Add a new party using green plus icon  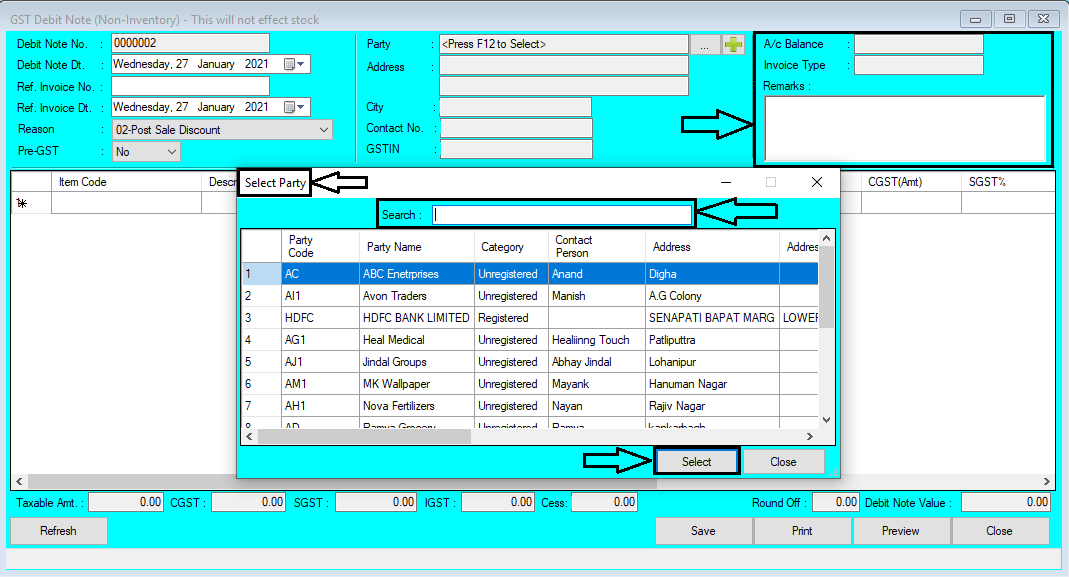tap(732, 43)
